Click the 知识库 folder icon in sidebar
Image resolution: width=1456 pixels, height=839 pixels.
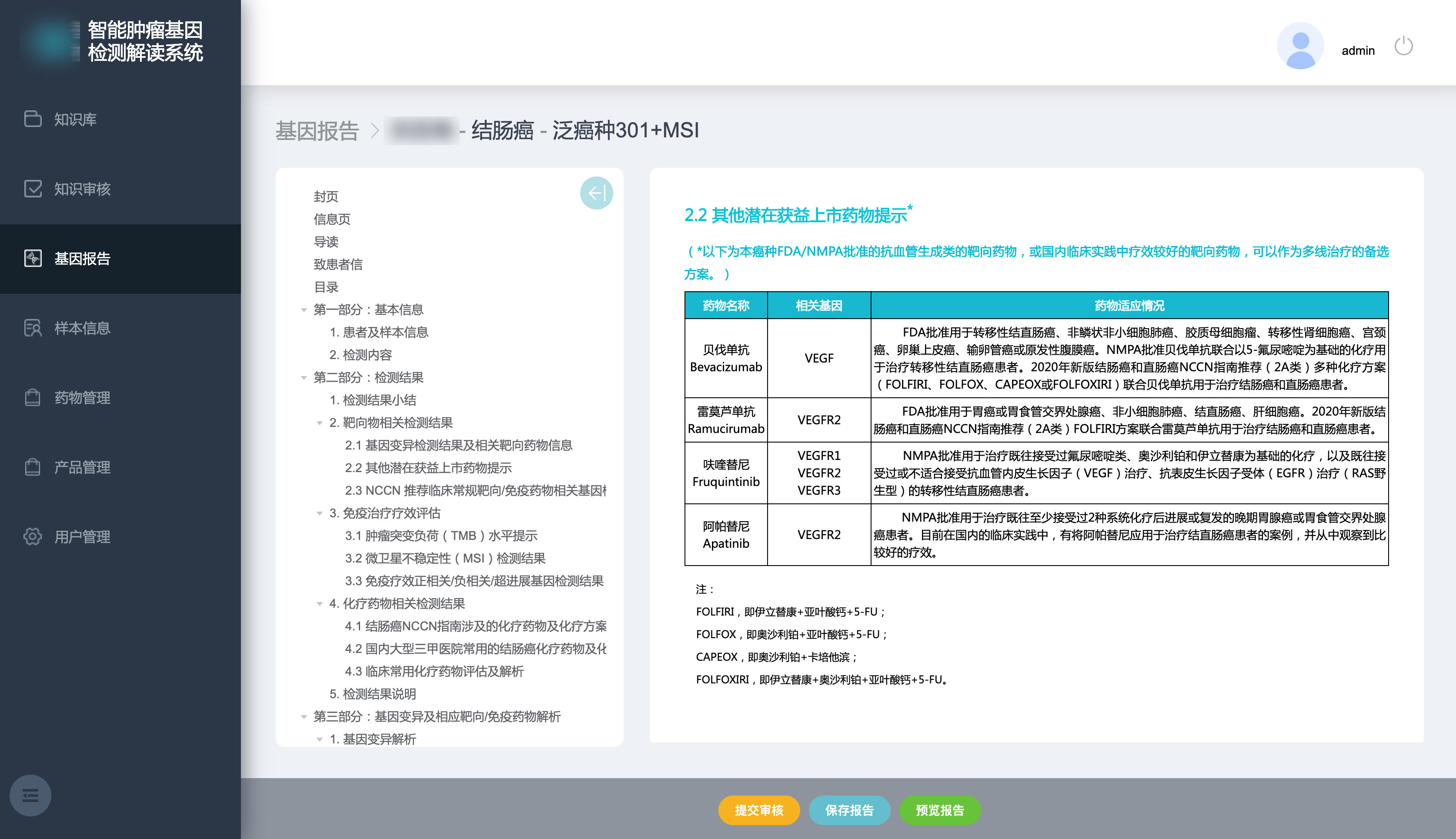click(33, 119)
